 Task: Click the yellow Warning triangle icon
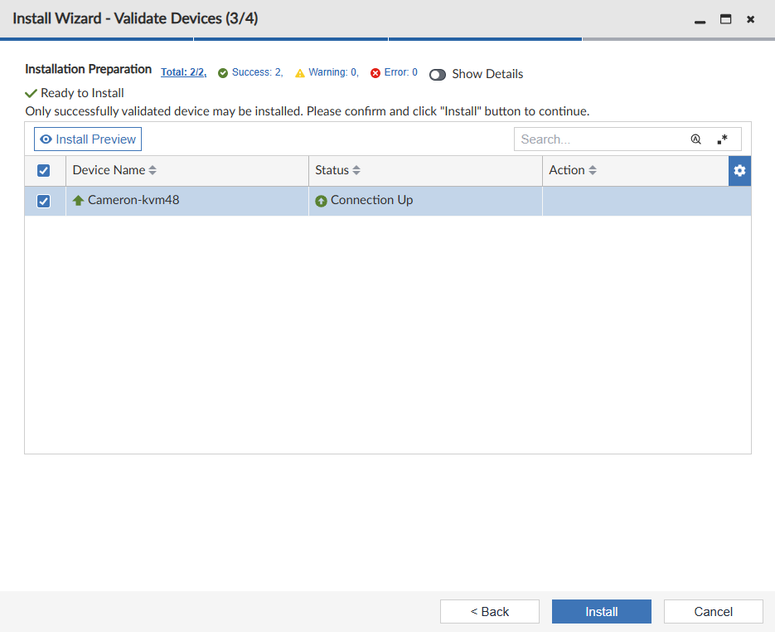[x=300, y=73]
